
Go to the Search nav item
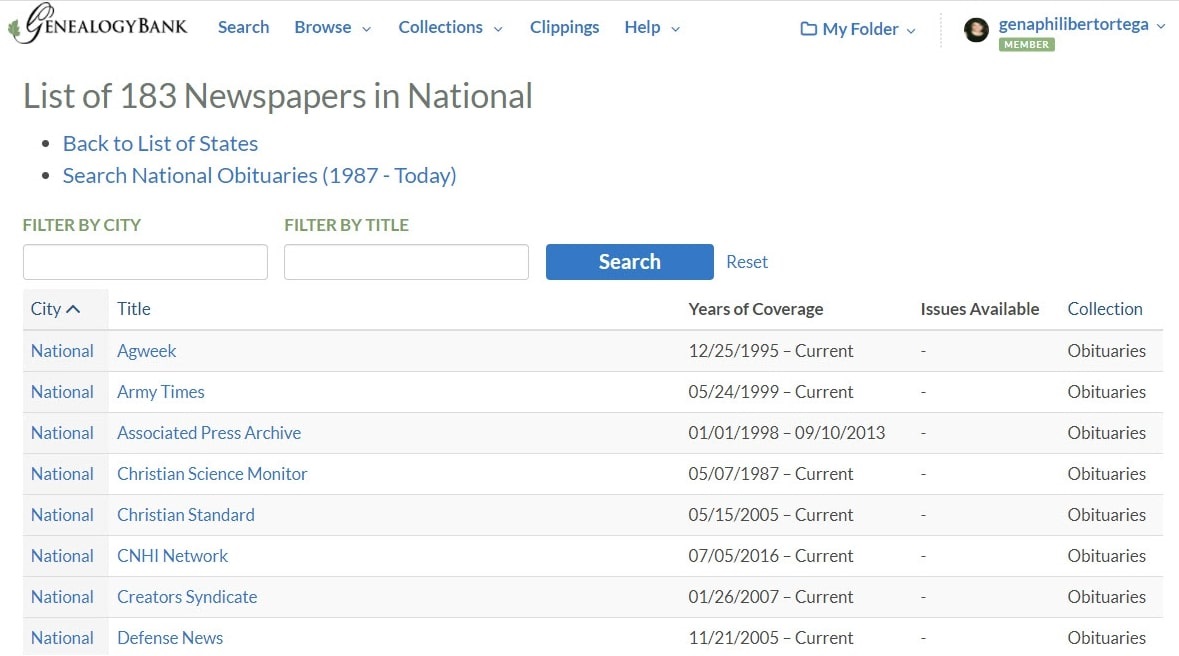[244, 27]
